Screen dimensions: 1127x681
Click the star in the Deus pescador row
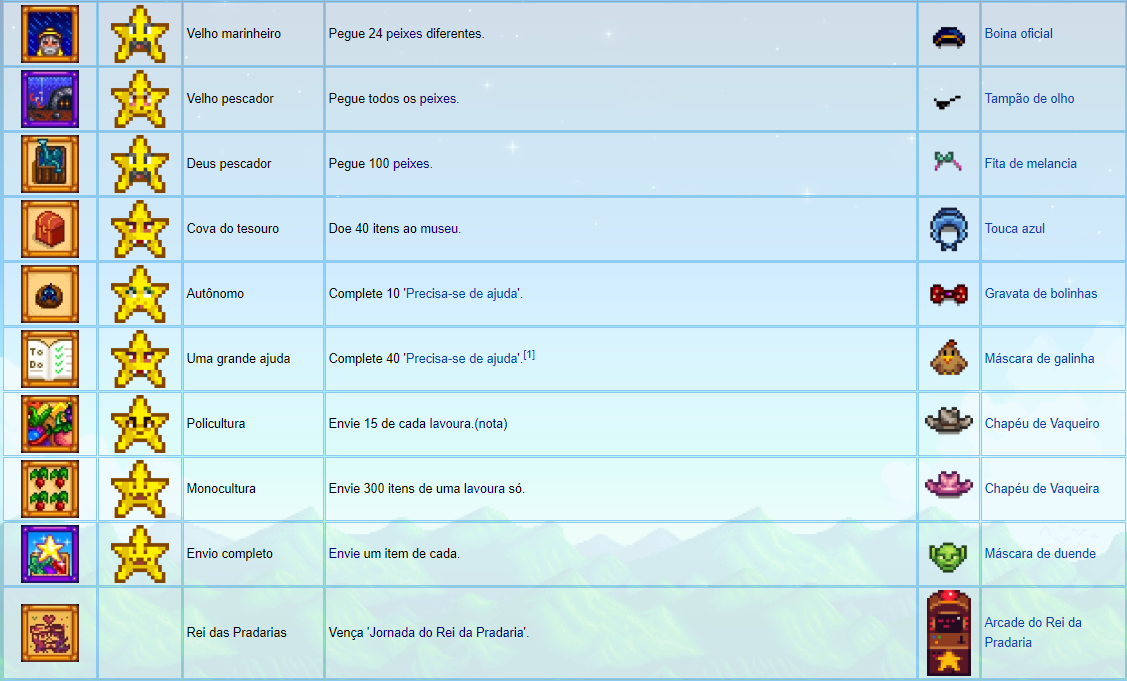point(139,164)
